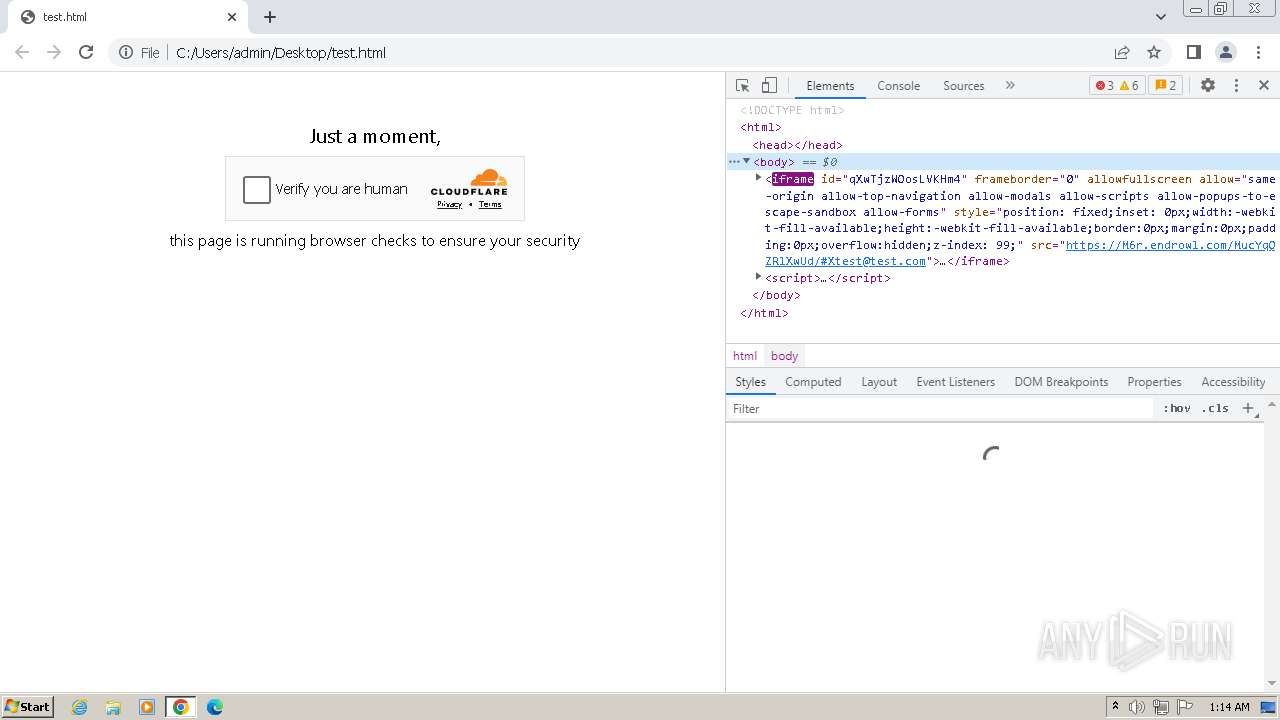Bookmark this tab star icon
The height and width of the screenshot is (720, 1280).
[1154, 52]
